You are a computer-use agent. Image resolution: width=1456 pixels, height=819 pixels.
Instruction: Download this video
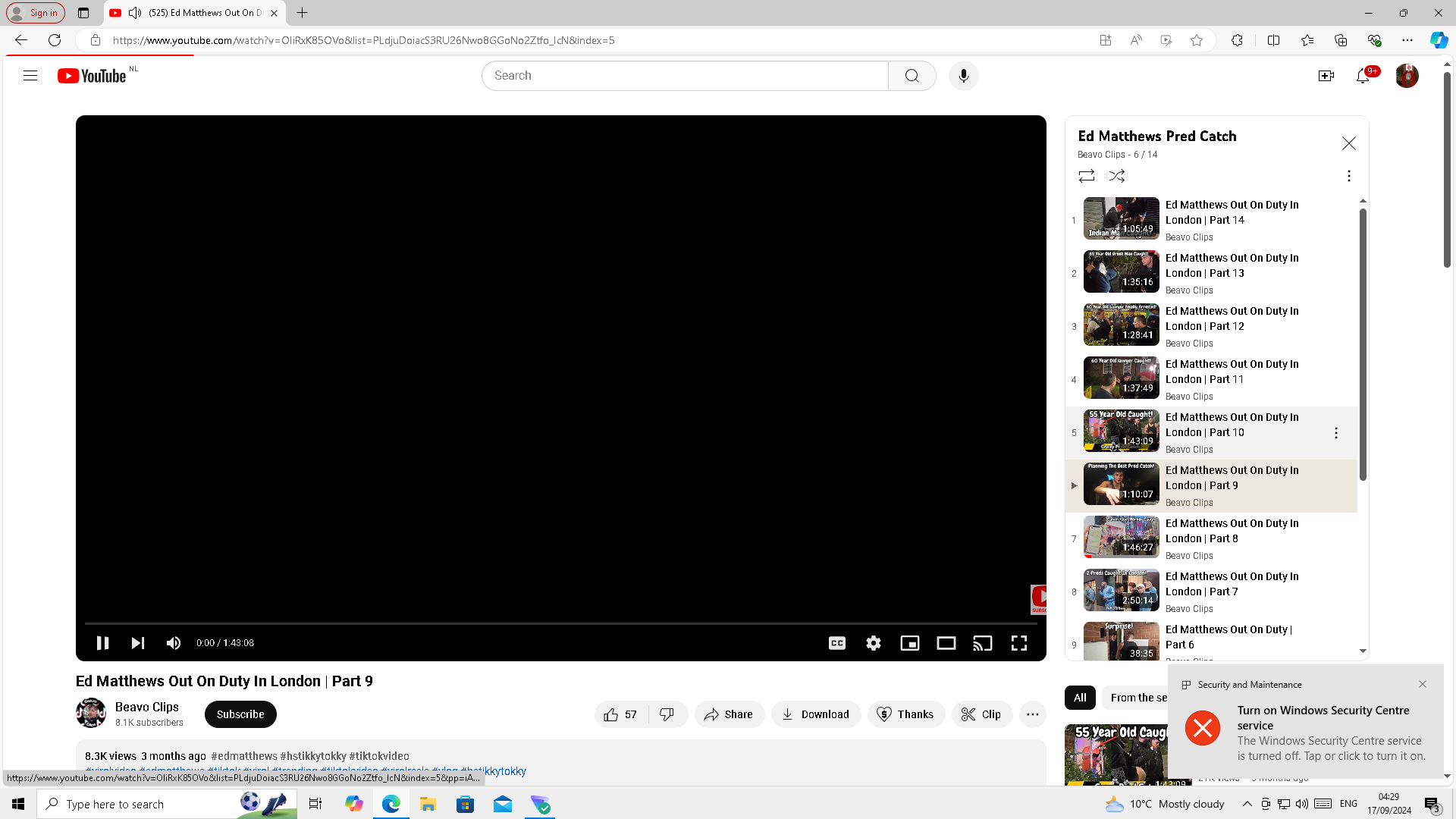click(815, 714)
